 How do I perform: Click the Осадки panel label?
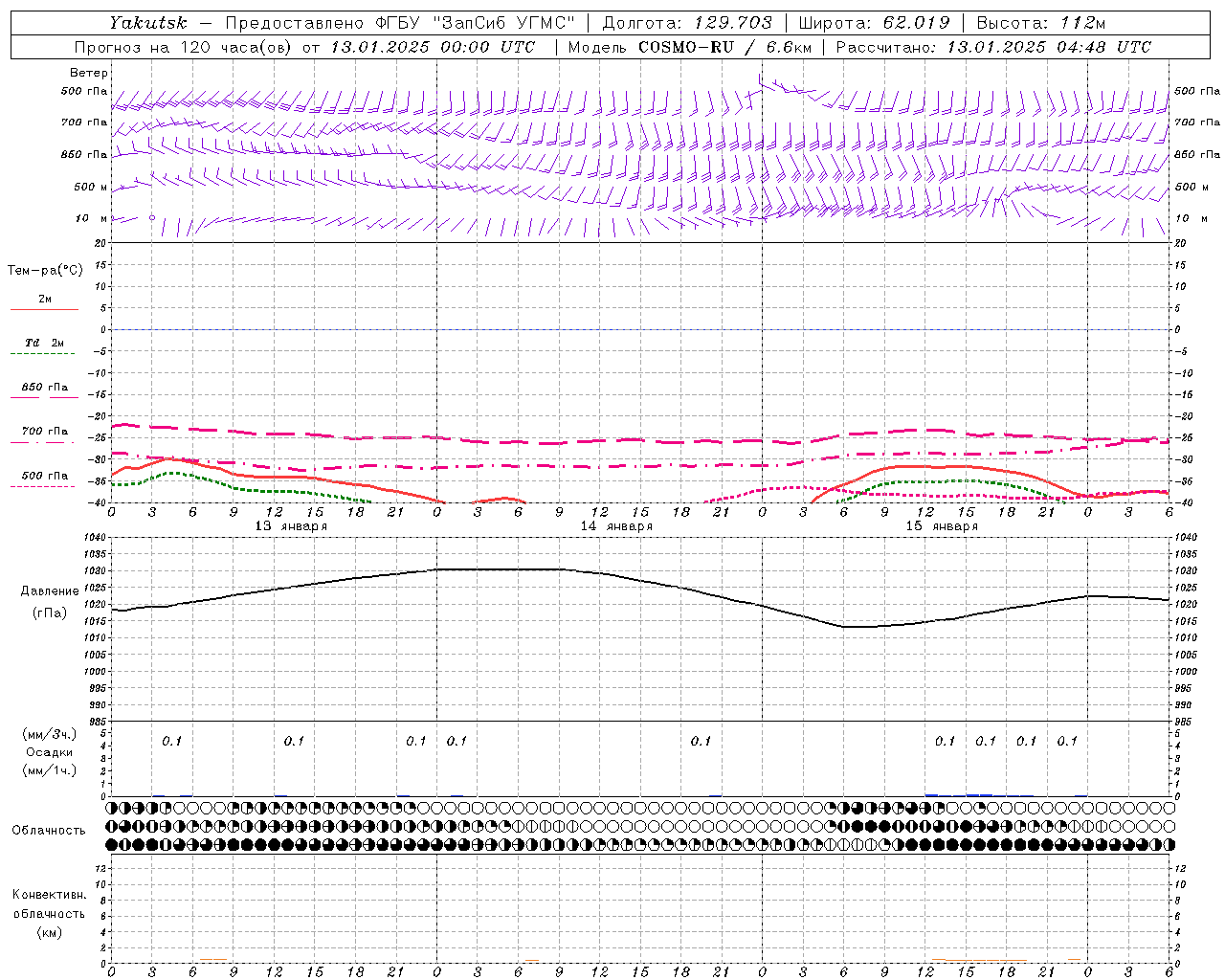point(49,752)
